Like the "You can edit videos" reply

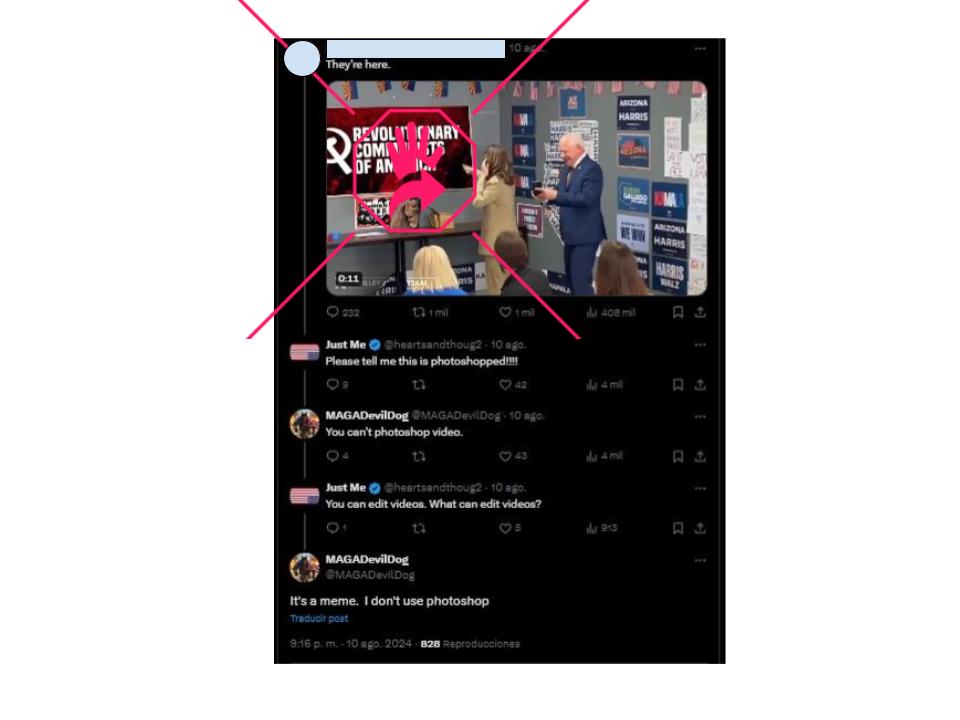509,528
